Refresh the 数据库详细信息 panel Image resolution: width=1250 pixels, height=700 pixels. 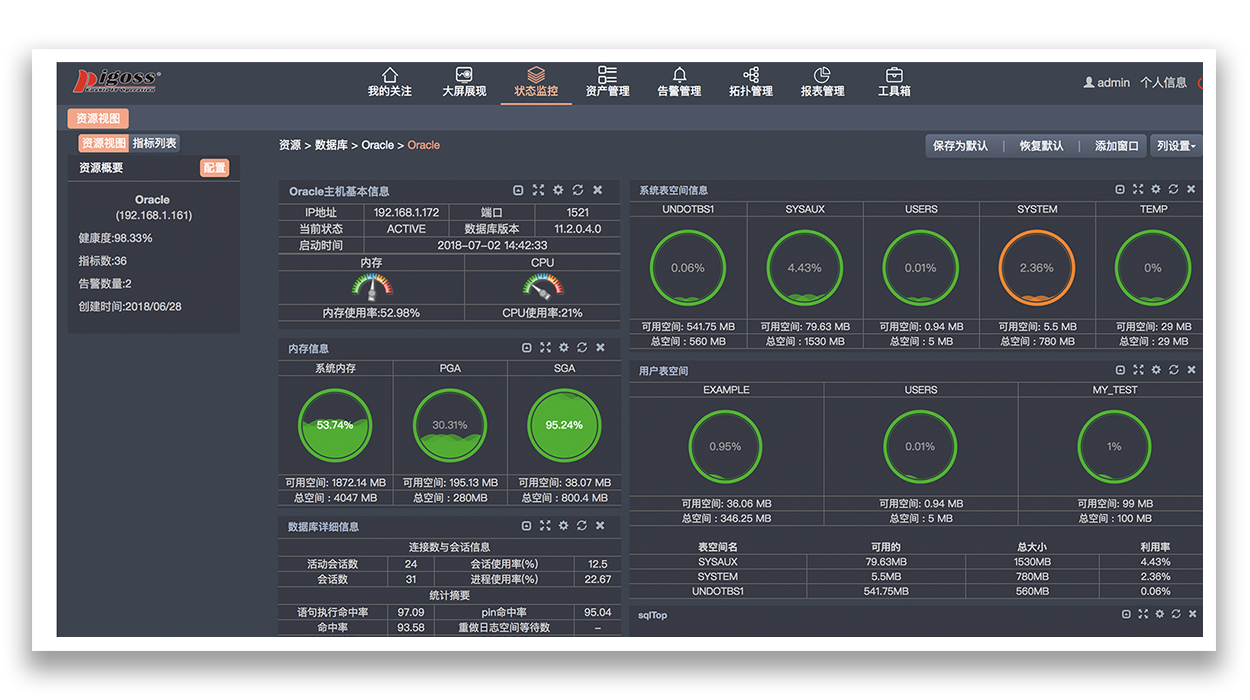(582, 525)
